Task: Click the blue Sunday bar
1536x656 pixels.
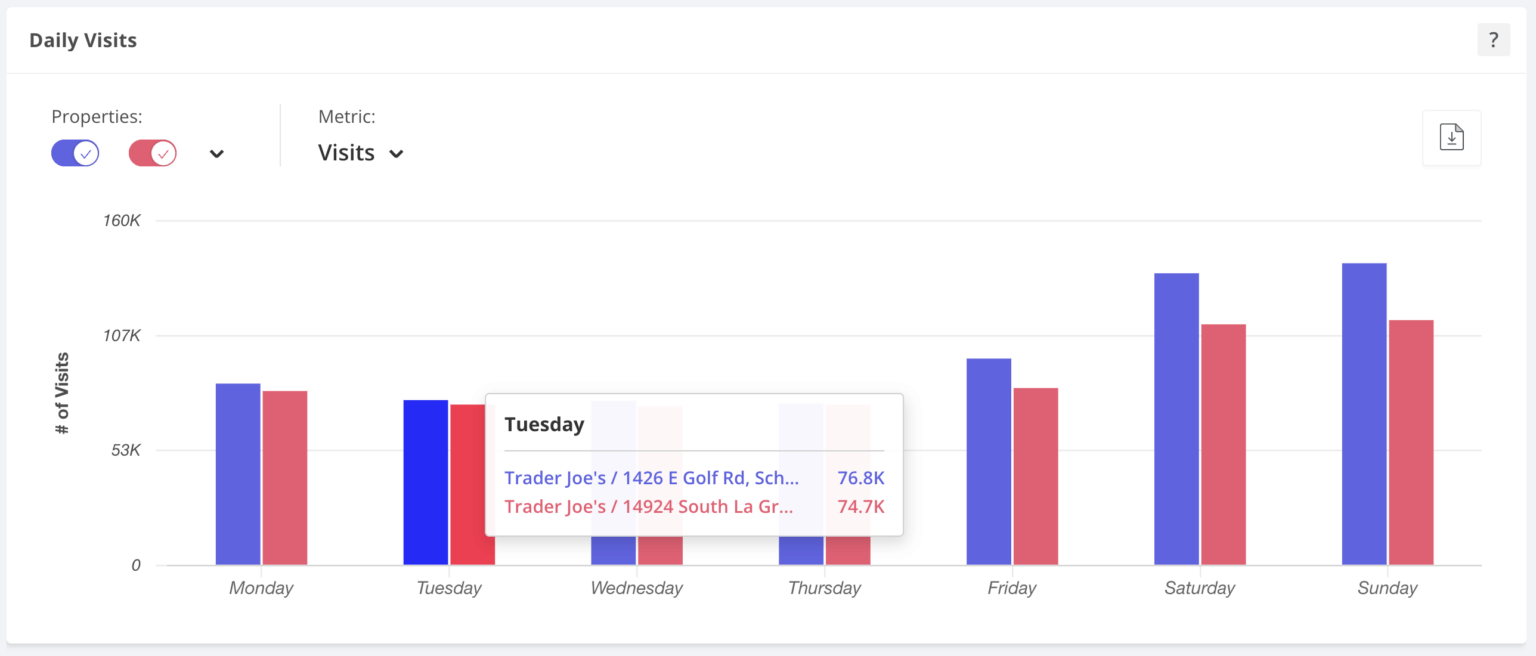Action: tap(1364, 414)
